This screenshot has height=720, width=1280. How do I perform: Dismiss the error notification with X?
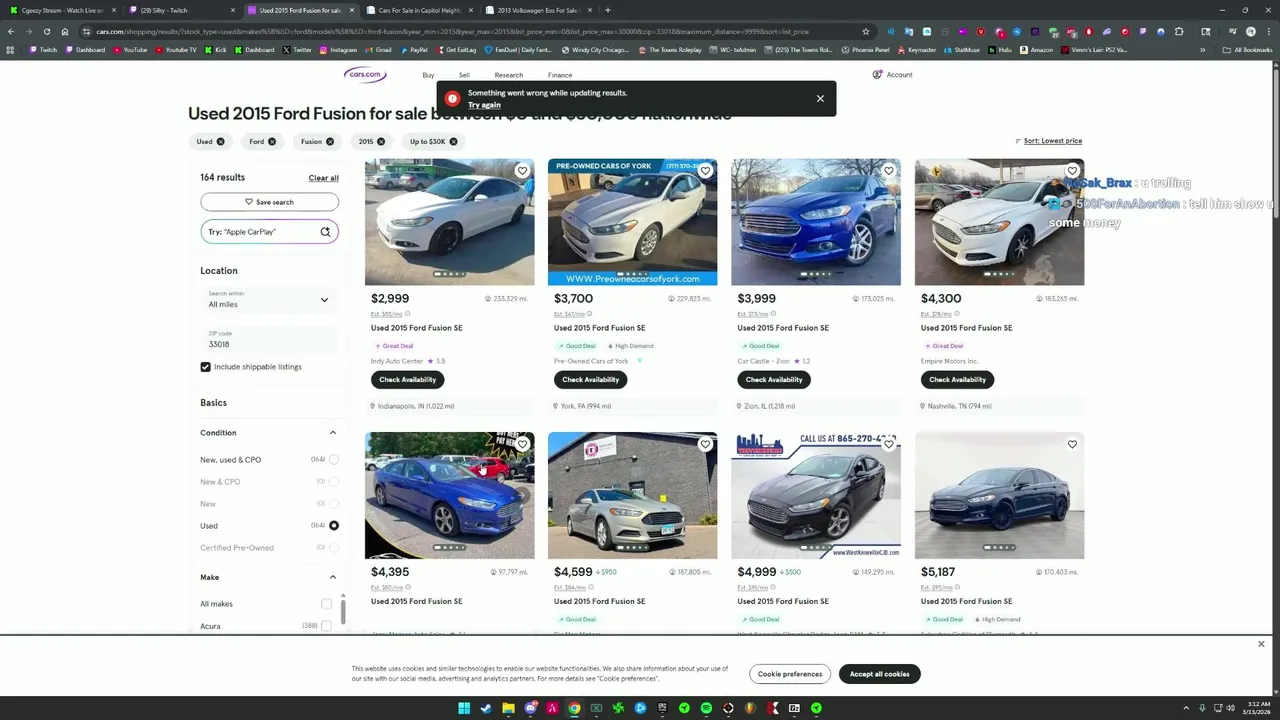coord(820,98)
